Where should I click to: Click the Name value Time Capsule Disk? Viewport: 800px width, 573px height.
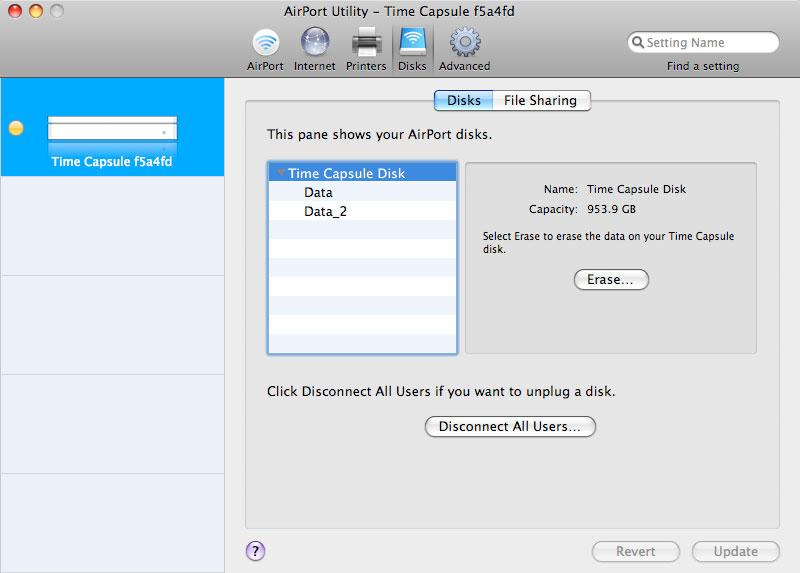tap(636, 189)
